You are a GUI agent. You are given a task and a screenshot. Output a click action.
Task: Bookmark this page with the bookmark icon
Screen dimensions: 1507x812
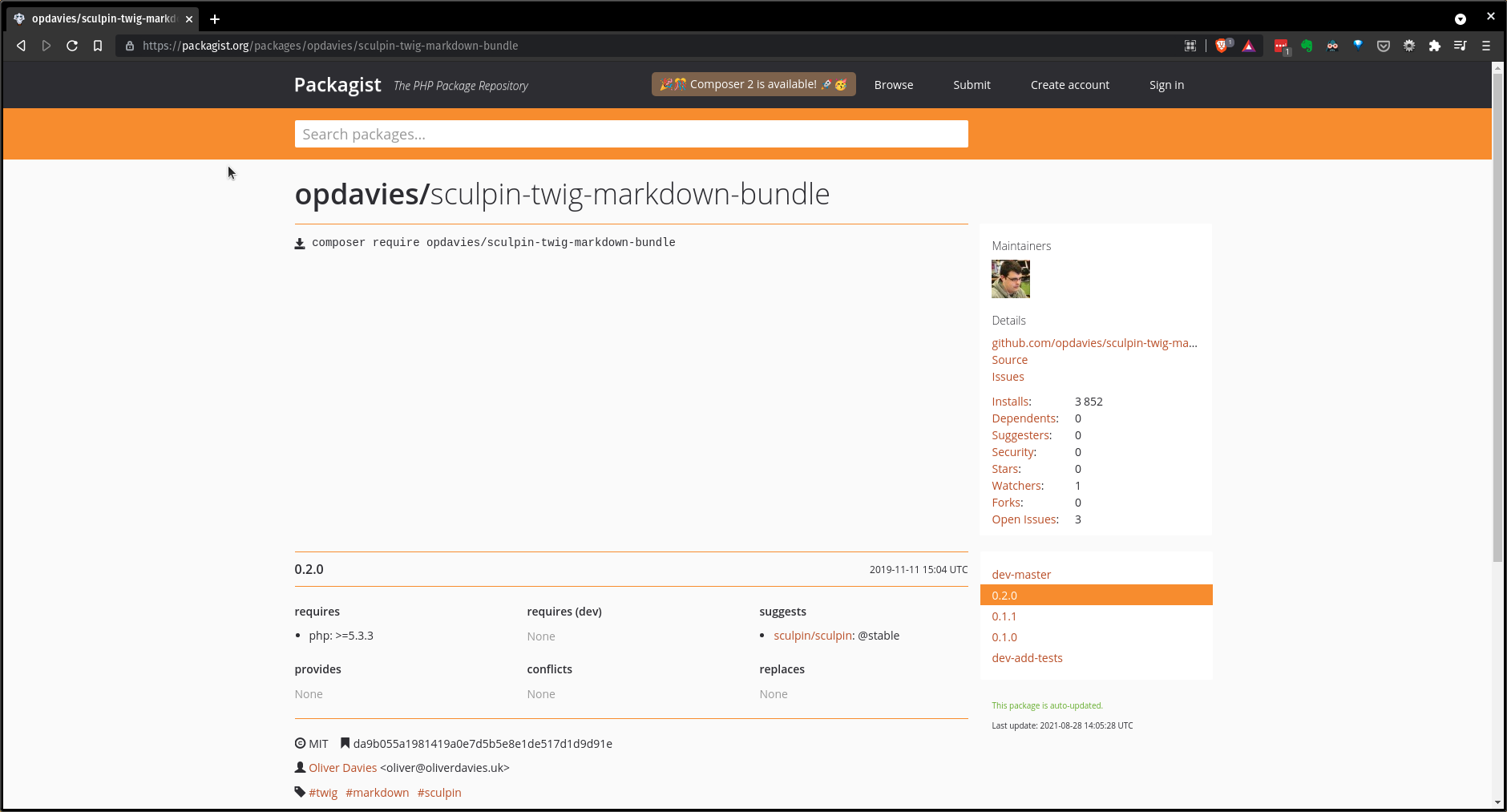(98, 46)
